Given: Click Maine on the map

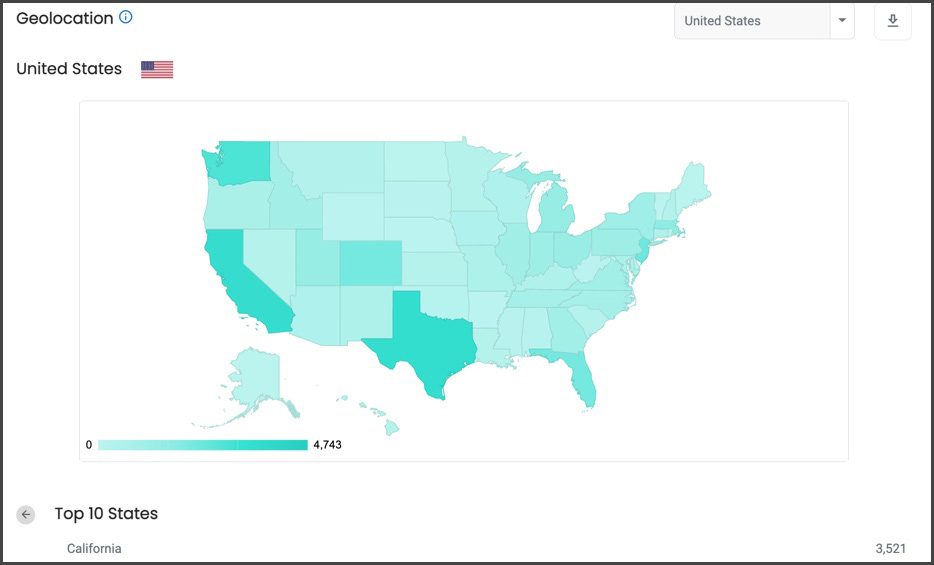Looking at the screenshot, I should pos(694,186).
